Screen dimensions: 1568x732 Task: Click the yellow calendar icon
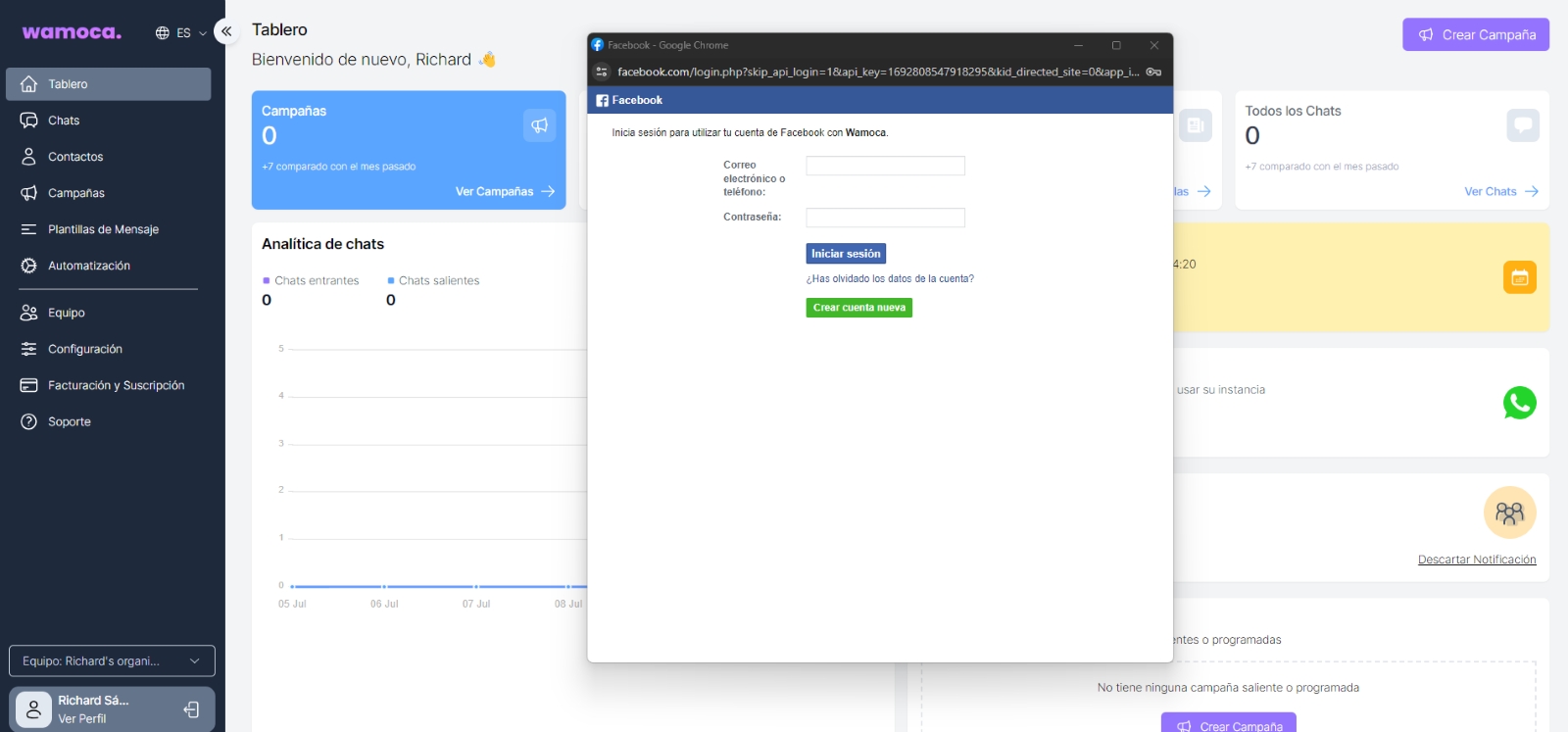1519,277
